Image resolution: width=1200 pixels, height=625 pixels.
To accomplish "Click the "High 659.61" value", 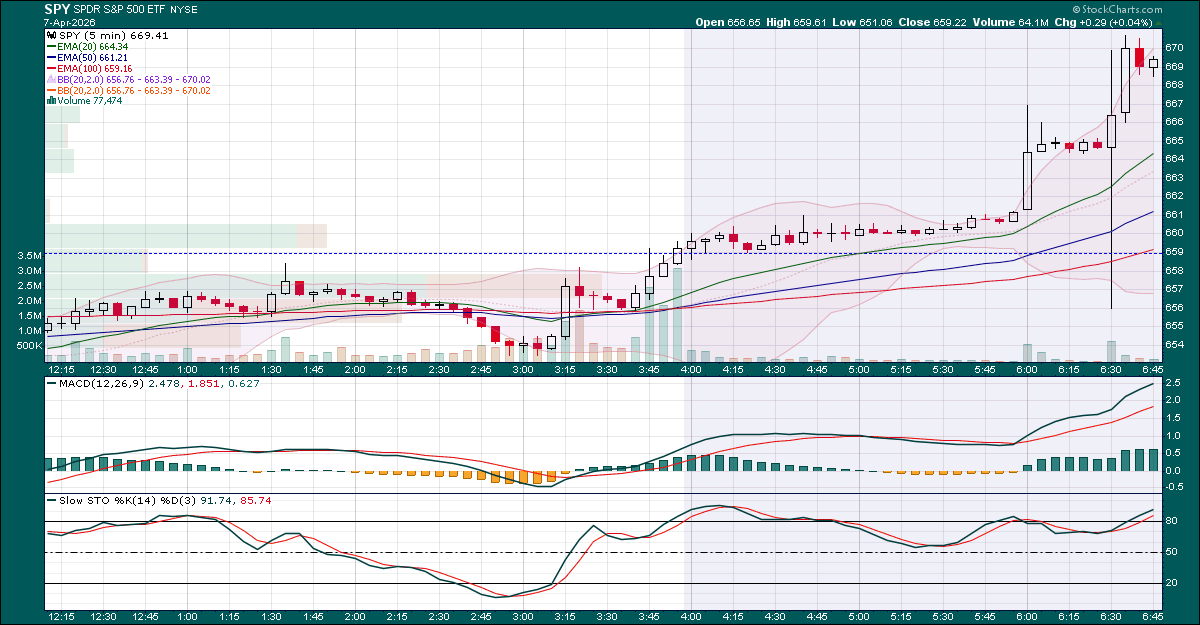I will pos(795,22).
